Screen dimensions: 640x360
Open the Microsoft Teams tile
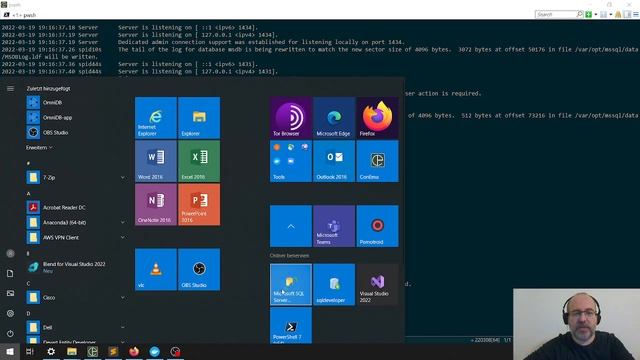(x=334, y=226)
